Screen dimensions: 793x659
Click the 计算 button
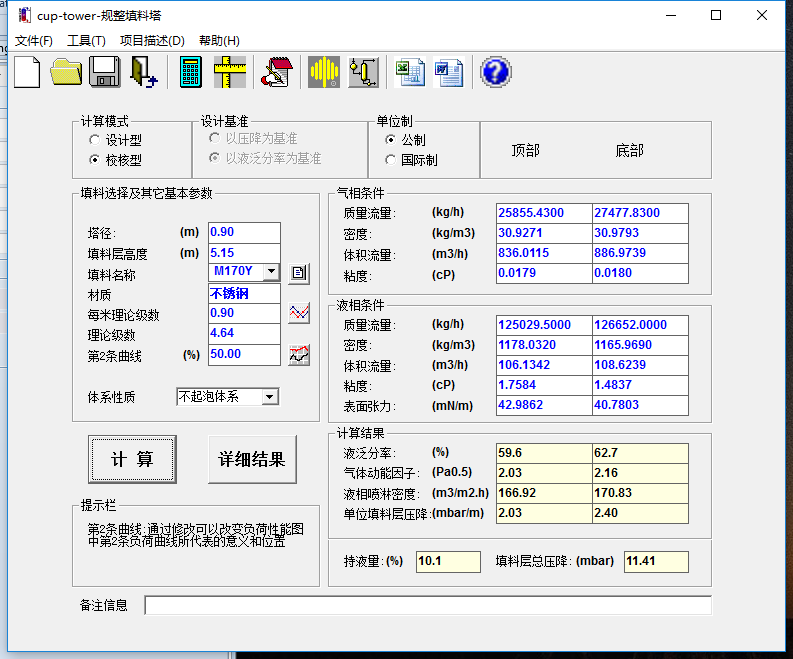(133, 459)
